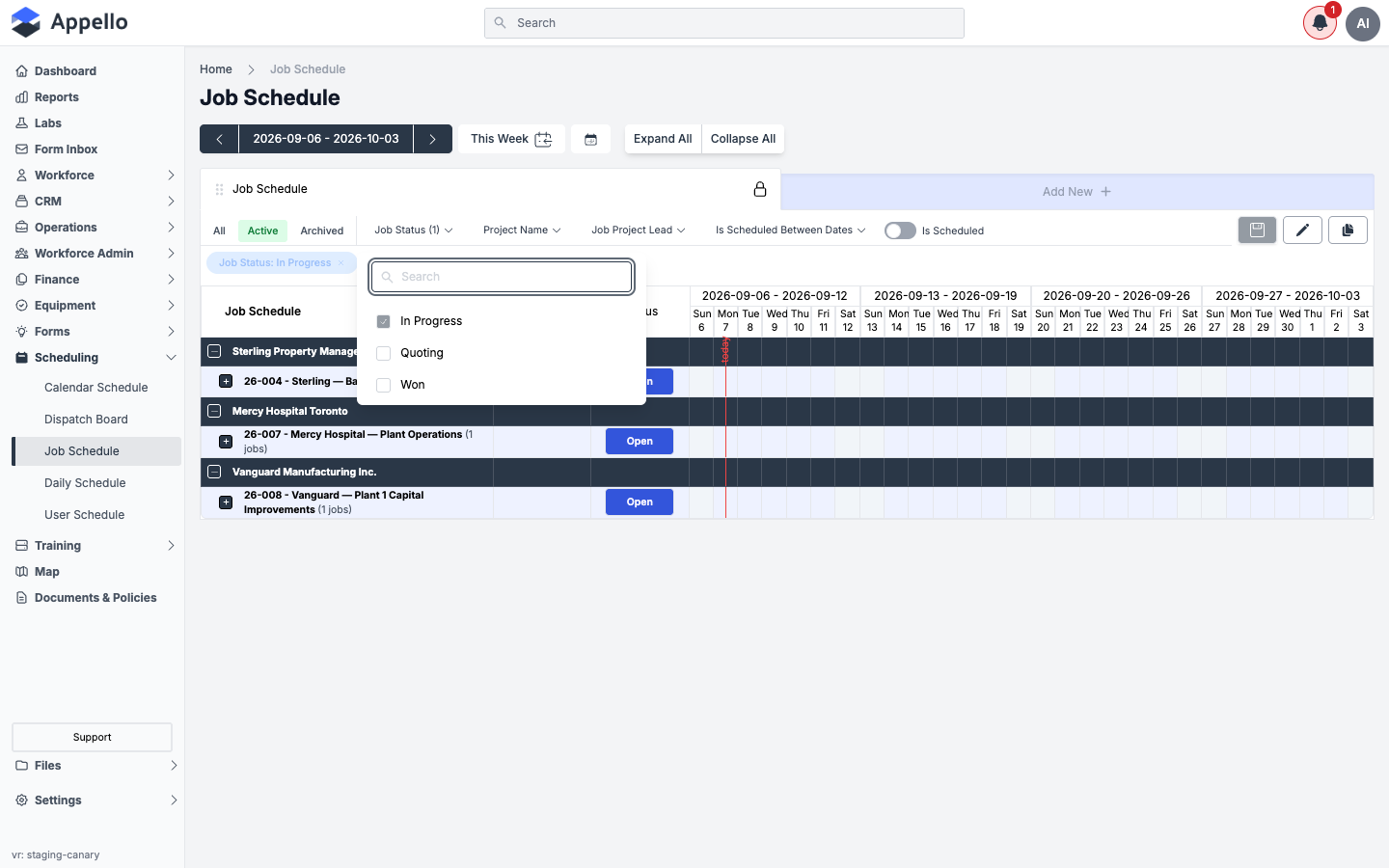This screenshot has height=868, width=1389.
Task: Select the Archived filter tab
Action: [x=322, y=231]
